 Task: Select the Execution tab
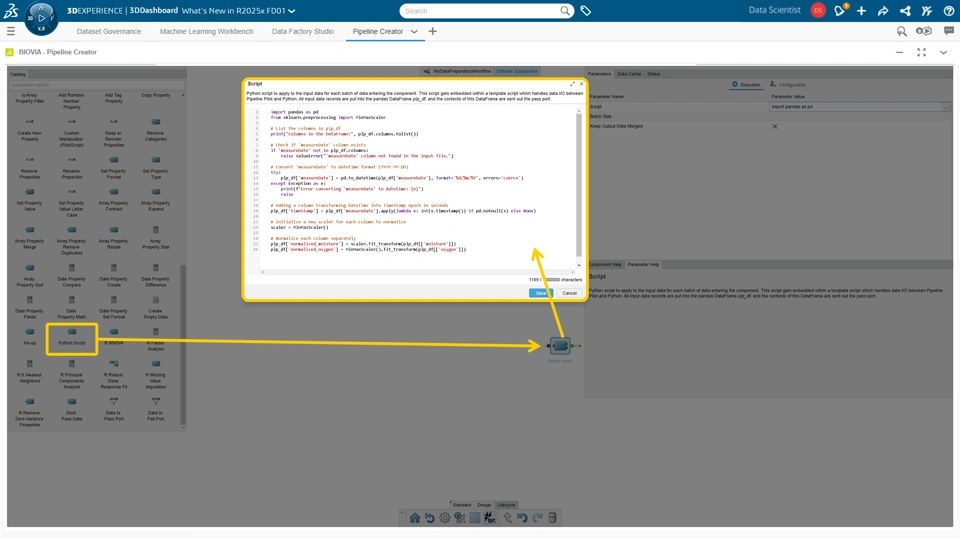(x=746, y=85)
